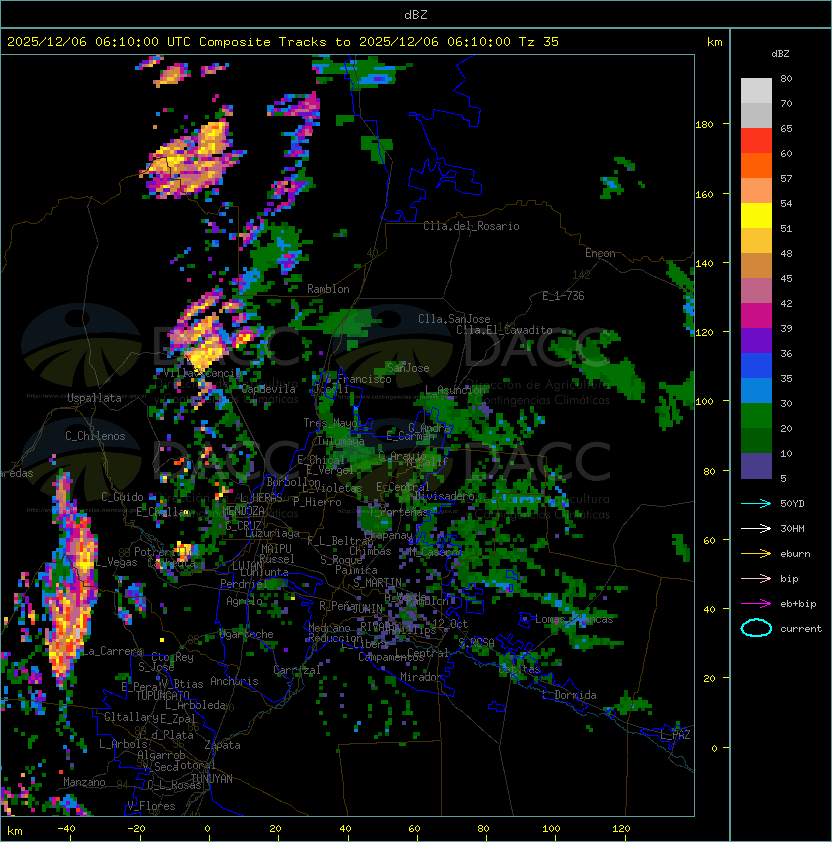Select the slate 5-10 dBZ swatch
This screenshot has height=842, width=832.
click(756, 466)
